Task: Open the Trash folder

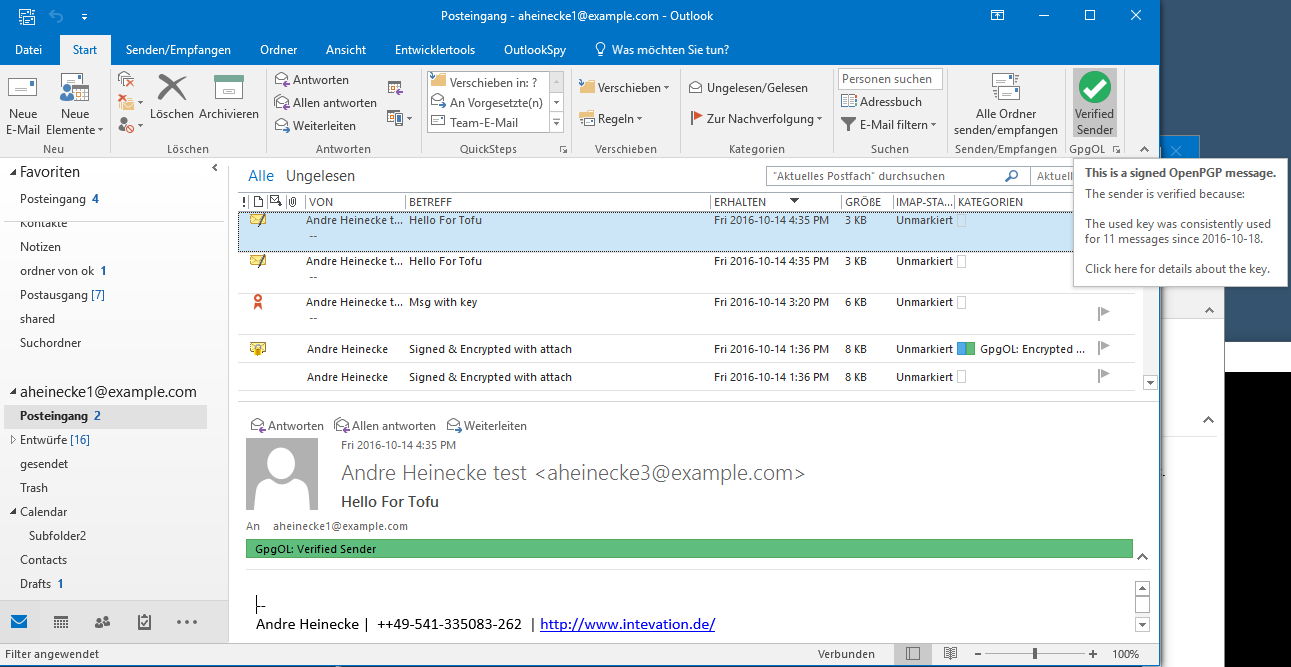Action: click(34, 488)
